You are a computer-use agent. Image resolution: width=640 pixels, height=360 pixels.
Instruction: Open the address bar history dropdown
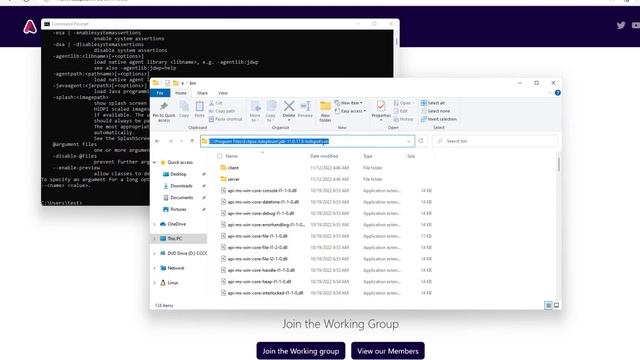tap(409, 141)
